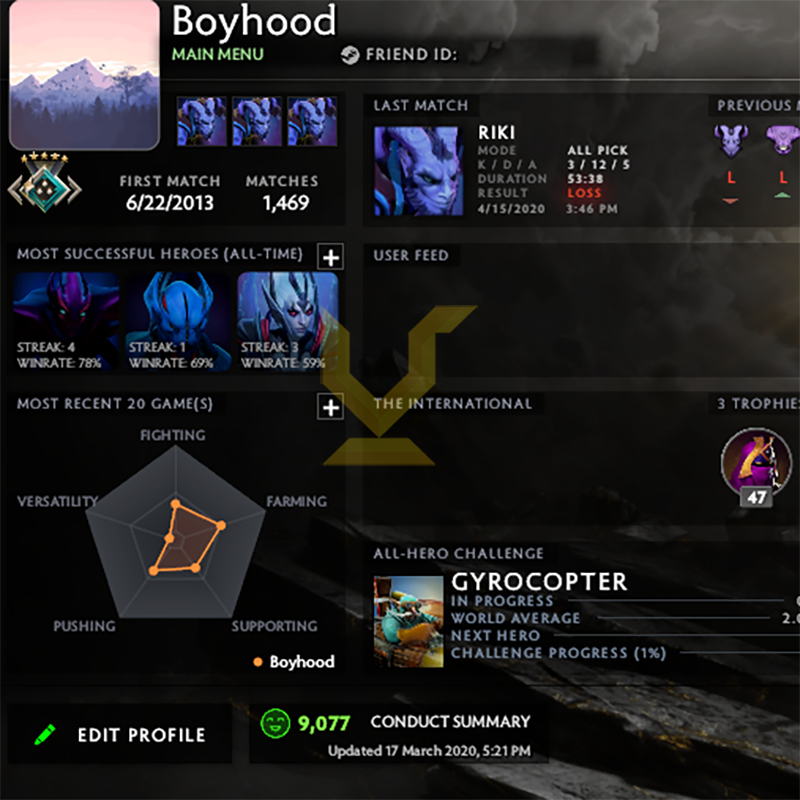
Task: Open the Vengeful Spirit card with 59% winrate
Action: click(x=288, y=321)
